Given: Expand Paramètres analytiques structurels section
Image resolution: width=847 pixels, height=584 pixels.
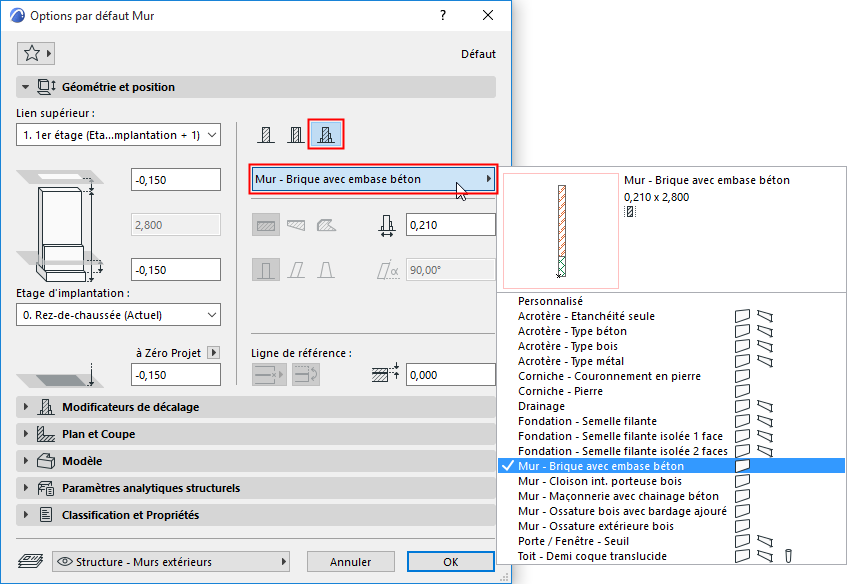Looking at the screenshot, I should (25, 488).
